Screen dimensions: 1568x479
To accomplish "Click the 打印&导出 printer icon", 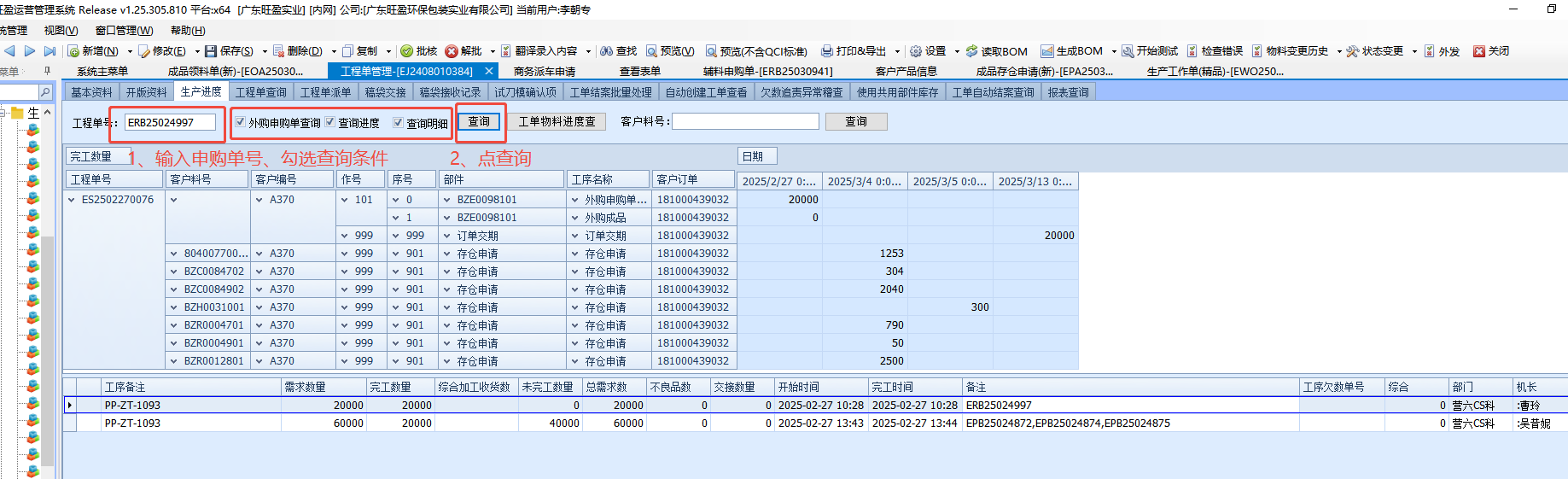I will (827, 51).
